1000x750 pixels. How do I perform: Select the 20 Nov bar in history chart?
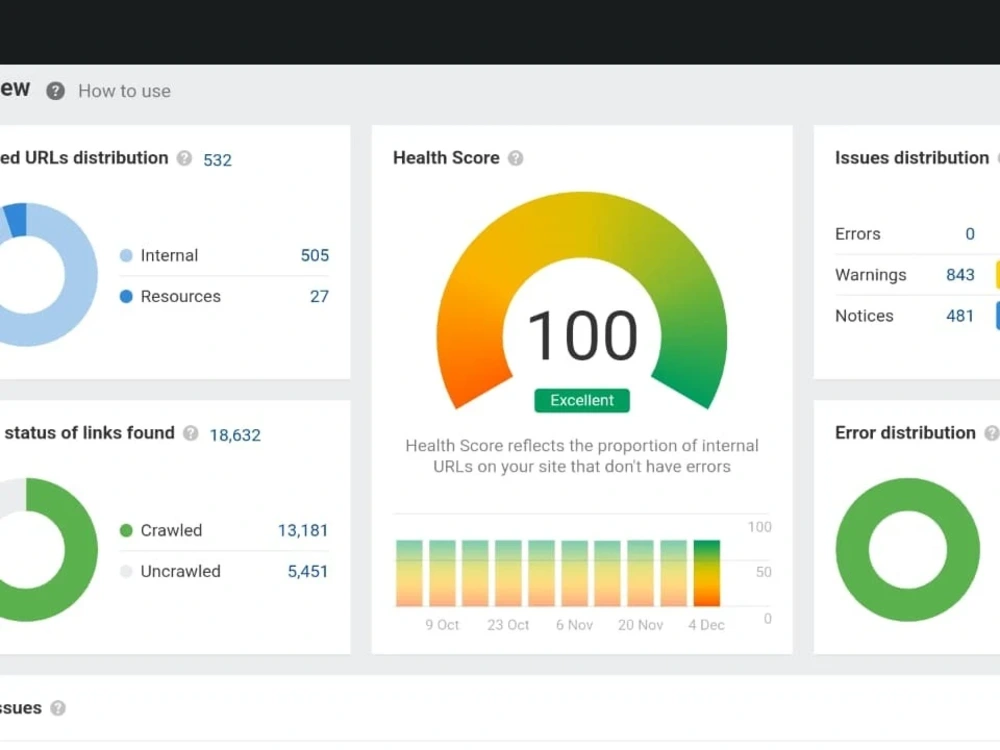tap(640, 573)
